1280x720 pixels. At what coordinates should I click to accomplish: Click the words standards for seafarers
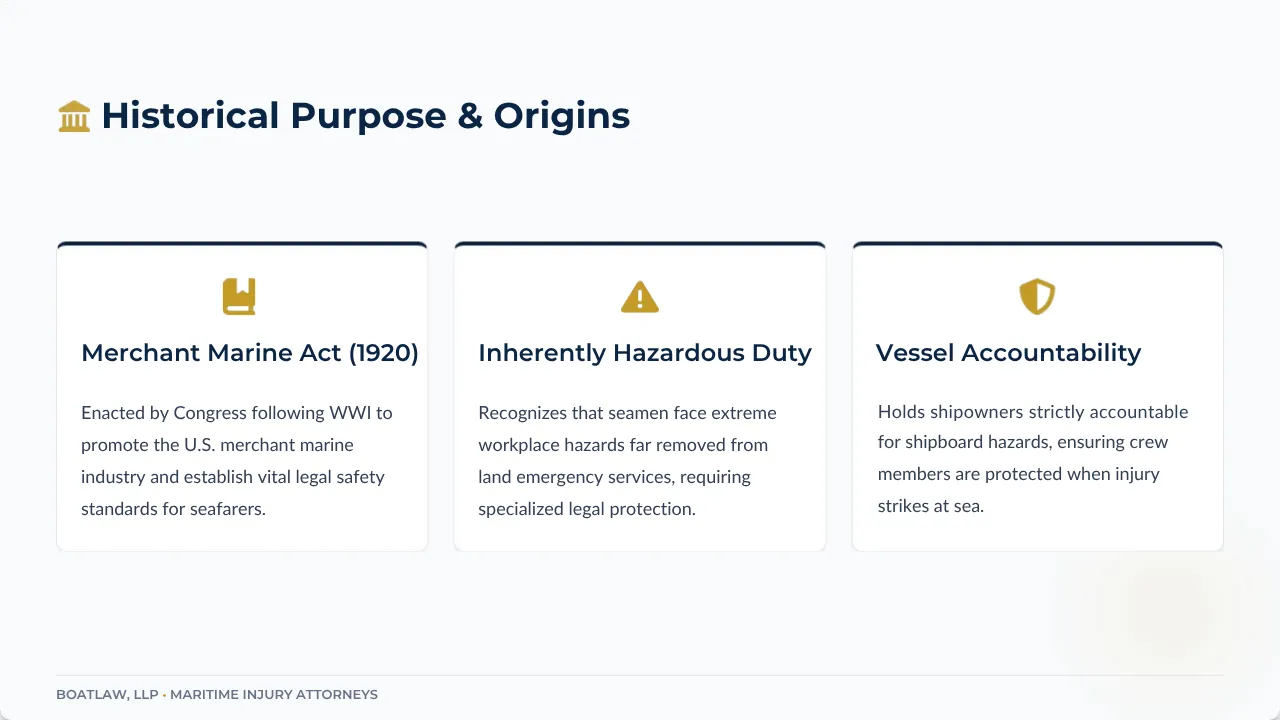point(173,509)
